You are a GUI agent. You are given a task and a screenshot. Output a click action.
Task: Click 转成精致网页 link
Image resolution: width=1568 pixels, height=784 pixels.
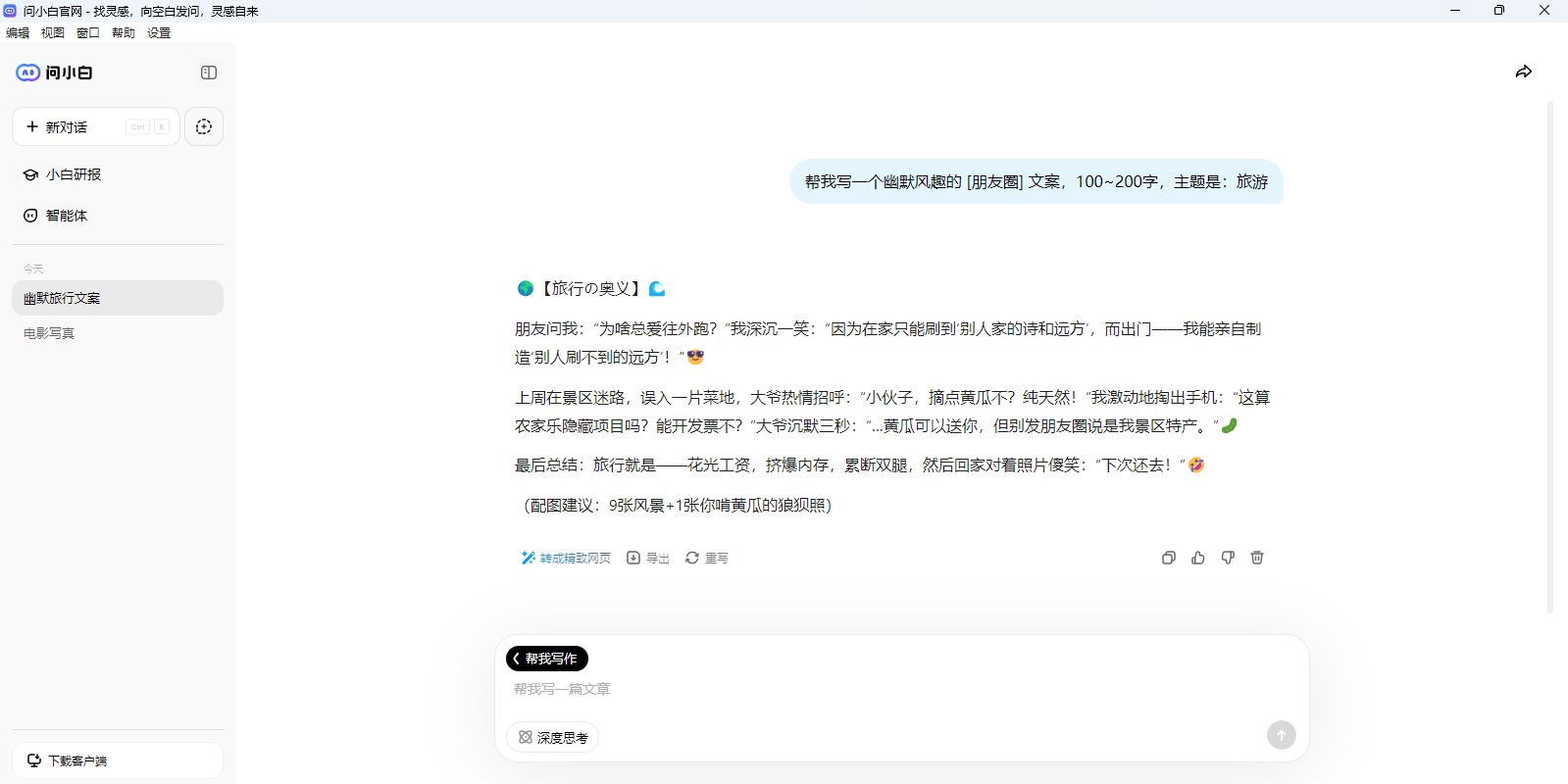click(566, 558)
